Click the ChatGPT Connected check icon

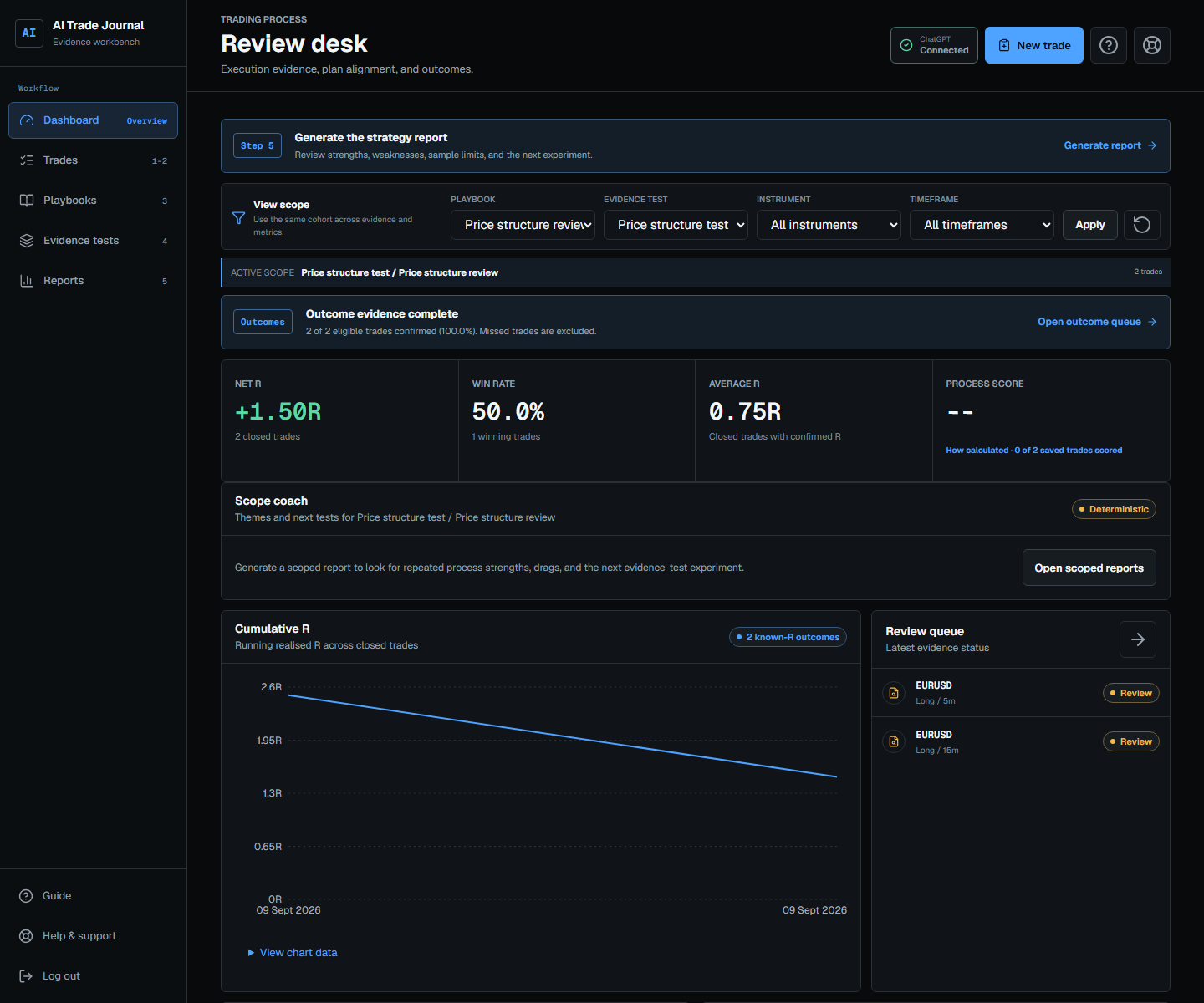[x=906, y=45]
